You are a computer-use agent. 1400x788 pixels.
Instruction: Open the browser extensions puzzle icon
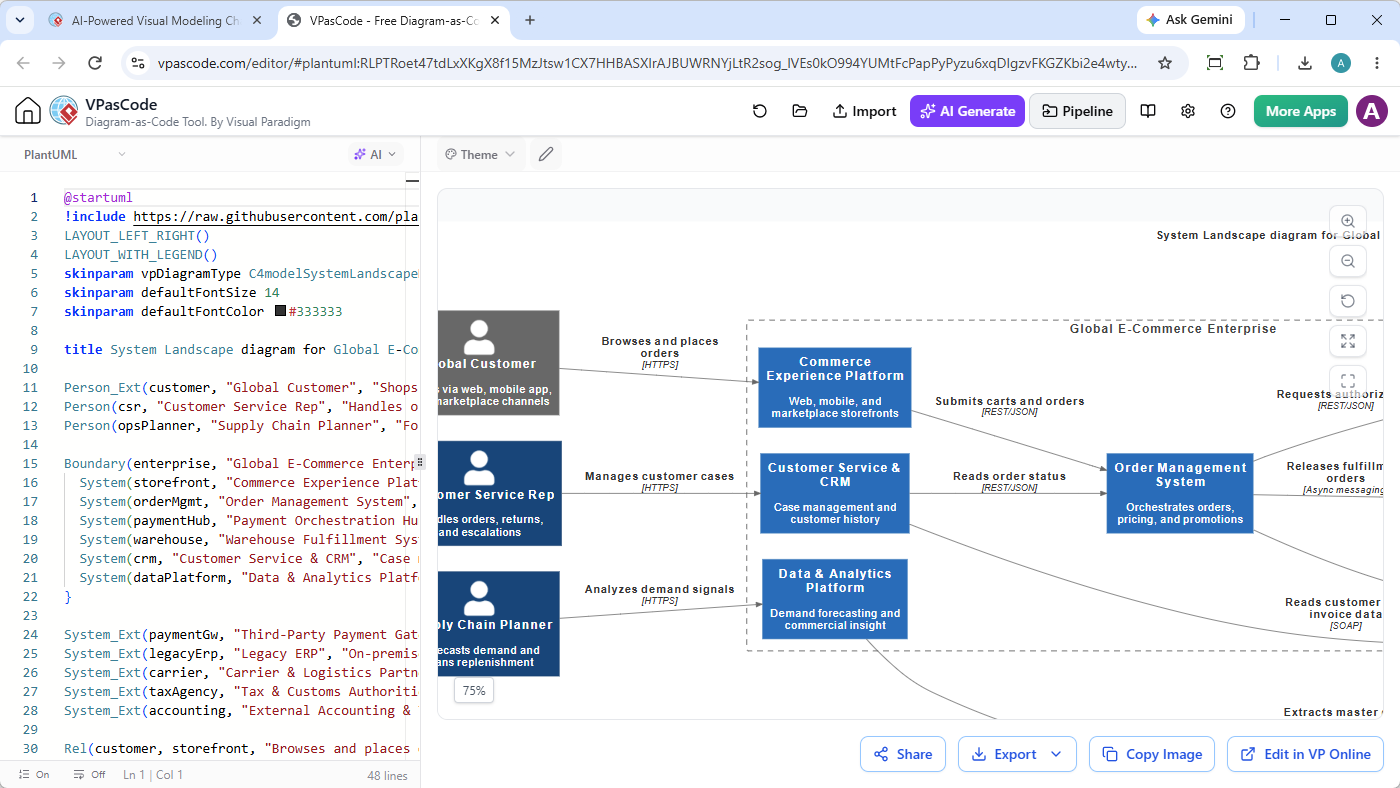pos(1251,63)
